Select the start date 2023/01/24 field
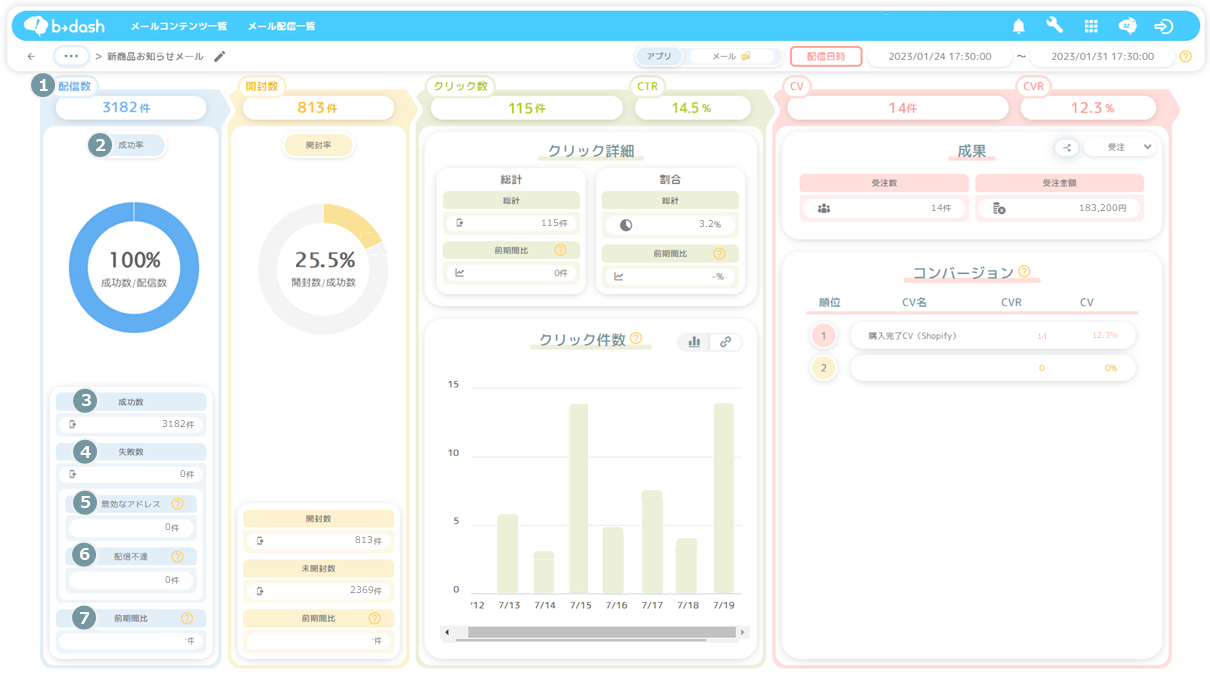1210x680 pixels. 940,57
